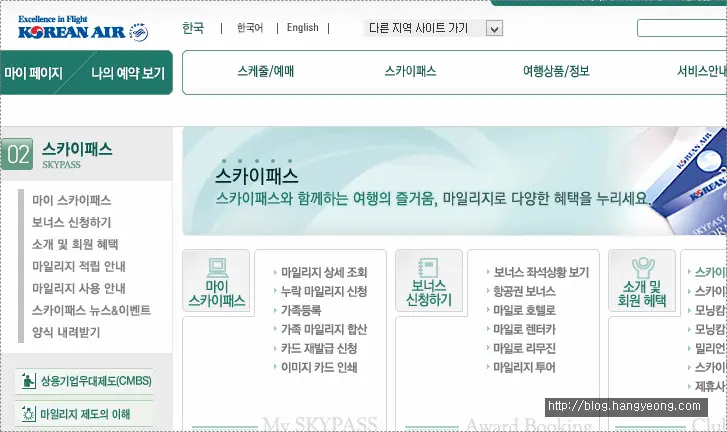Open the 다른 지역 사이트 가기 dropdown arrow
Image resolution: width=727 pixels, height=432 pixels.
click(494, 29)
